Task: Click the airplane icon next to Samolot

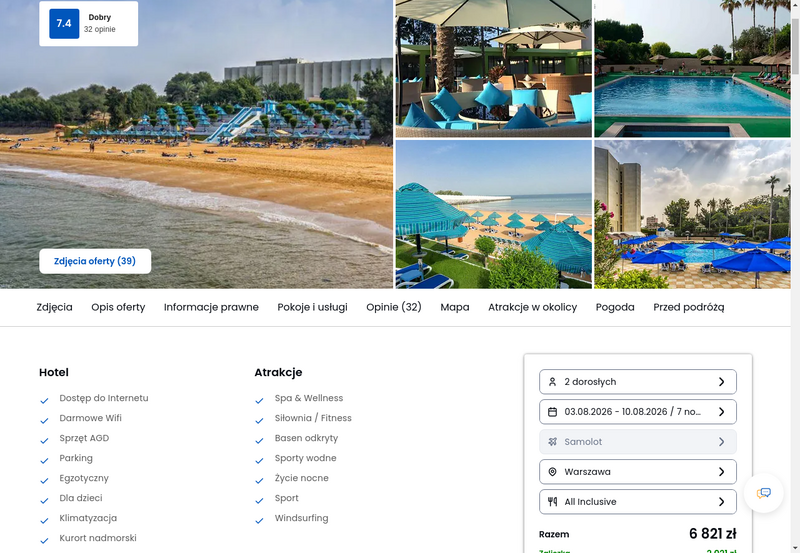Action: tap(552, 442)
